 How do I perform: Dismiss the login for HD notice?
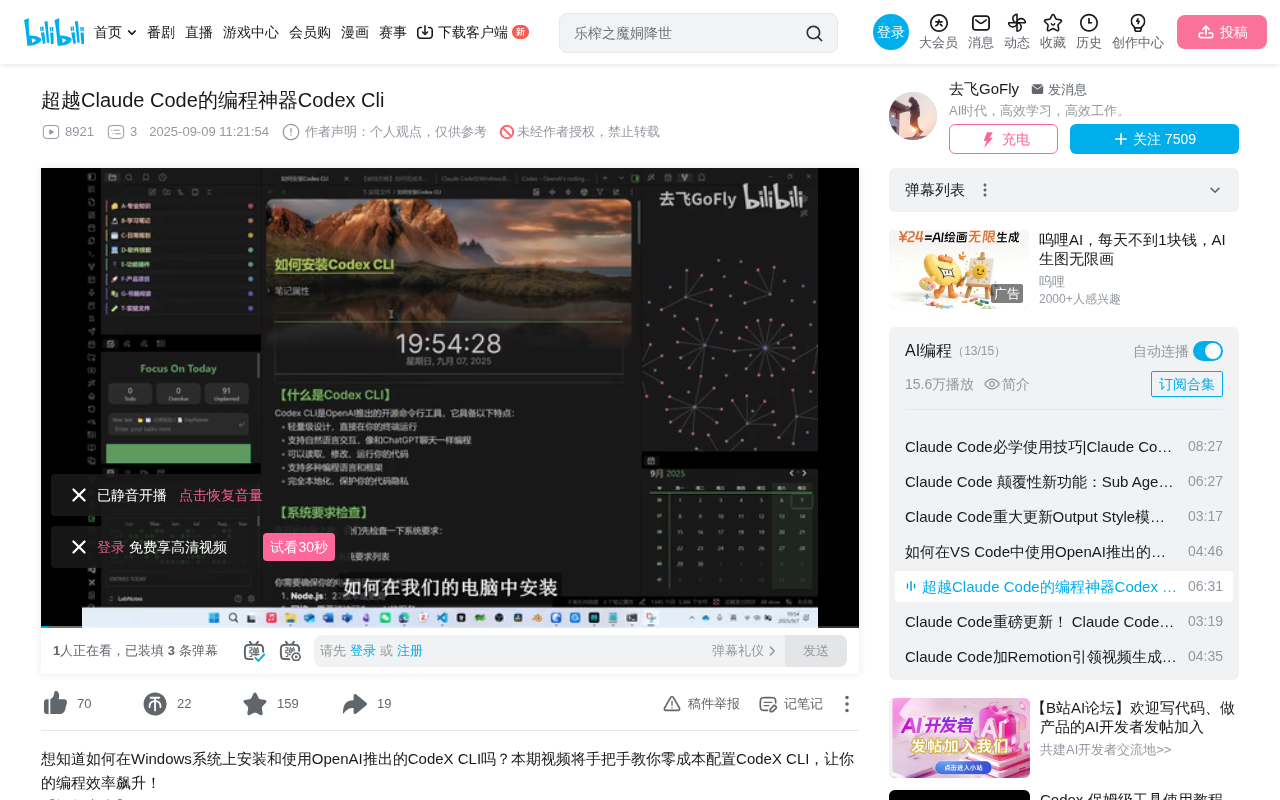point(79,547)
